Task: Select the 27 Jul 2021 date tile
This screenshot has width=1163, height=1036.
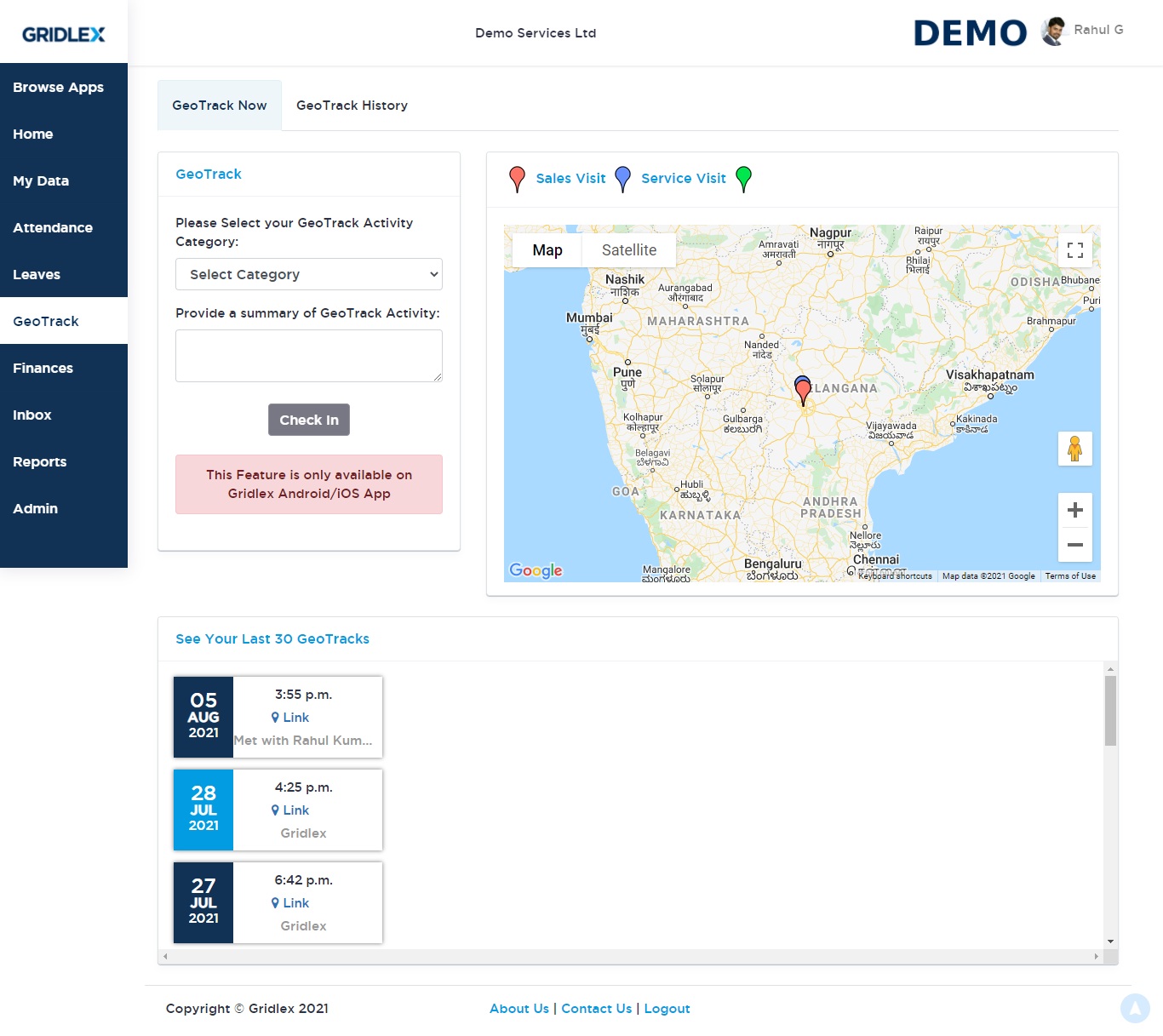Action: point(203,902)
